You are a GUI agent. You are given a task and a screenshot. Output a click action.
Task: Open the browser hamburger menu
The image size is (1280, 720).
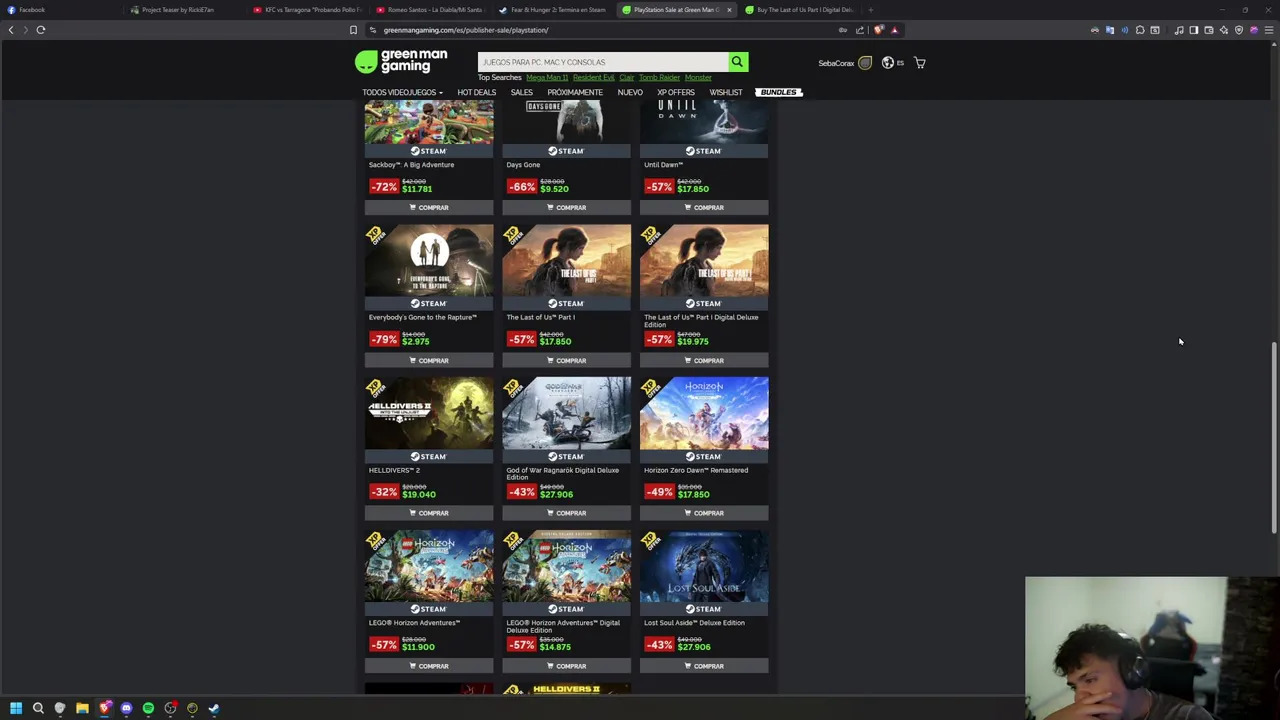coord(1269,30)
